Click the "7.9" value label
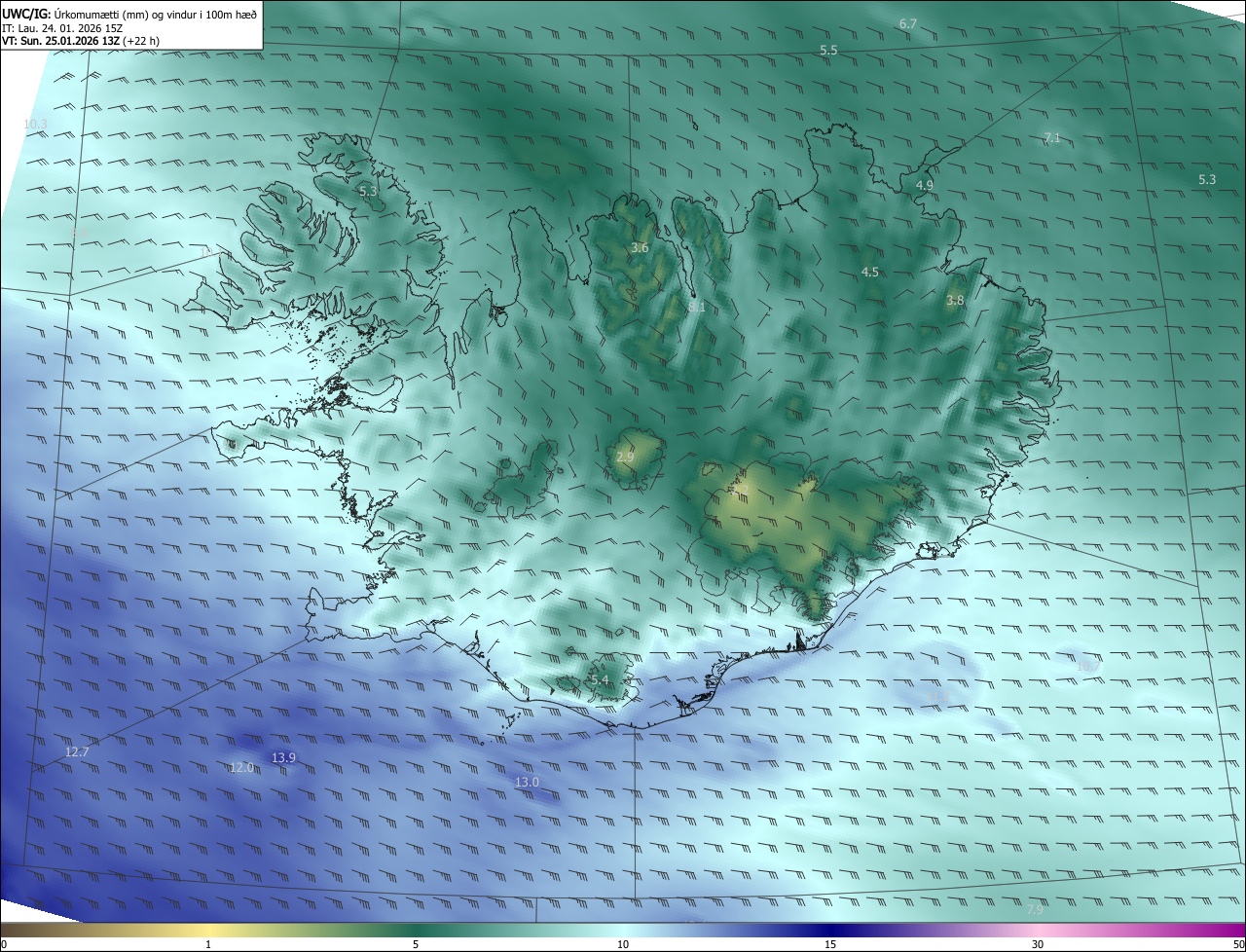Image resolution: width=1246 pixels, height=952 pixels. click(x=1035, y=909)
